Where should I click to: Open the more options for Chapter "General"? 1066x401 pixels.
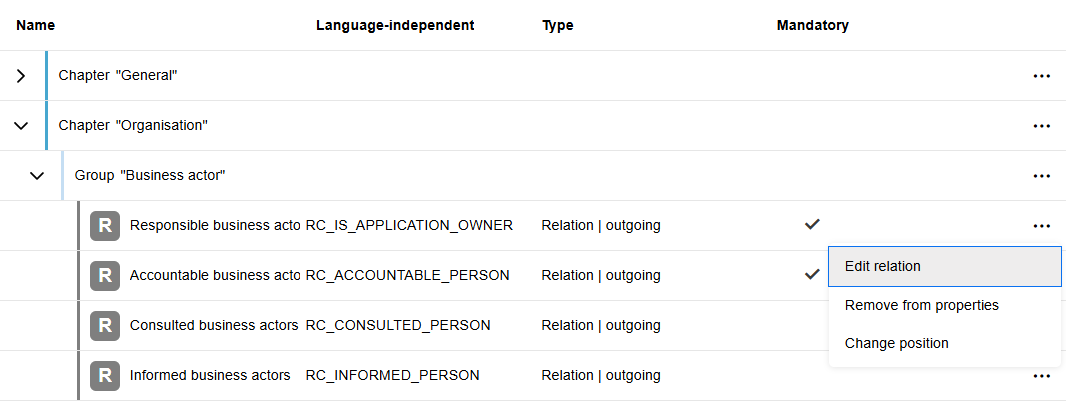tap(1041, 76)
